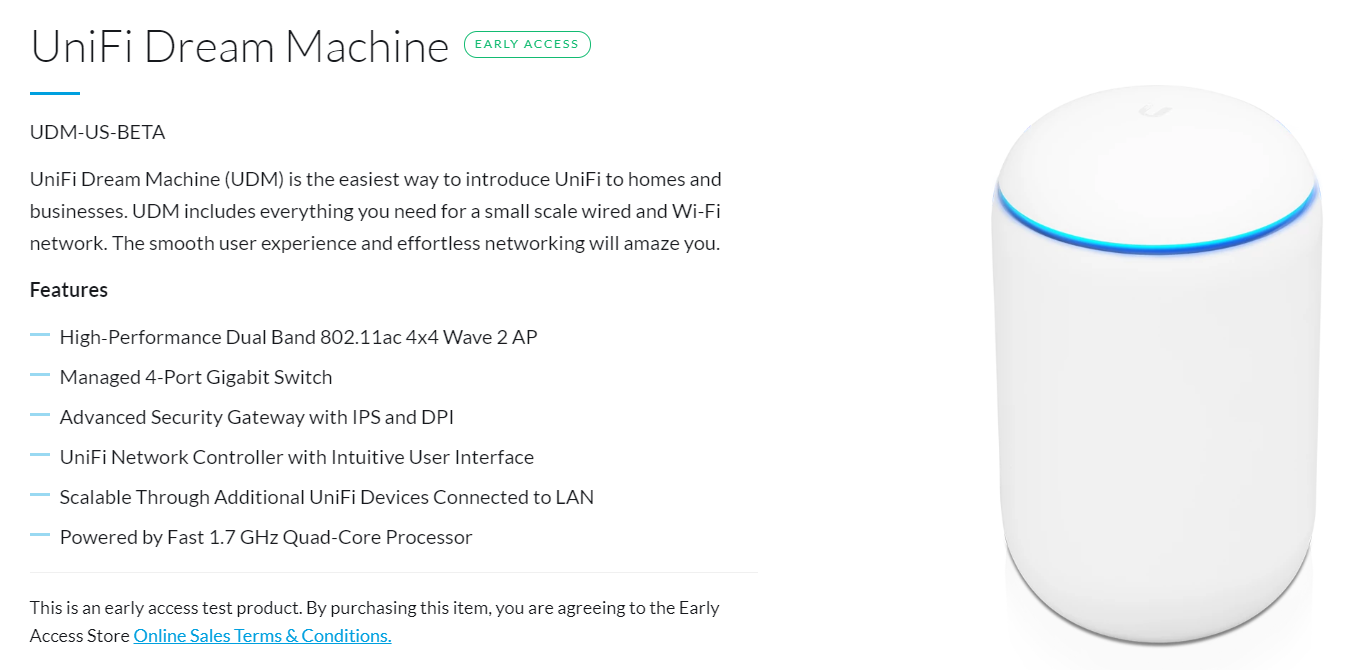Image resolution: width=1367 pixels, height=670 pixels.
Task: Click the product description paragraph
Action: click(x=376, y=211)
